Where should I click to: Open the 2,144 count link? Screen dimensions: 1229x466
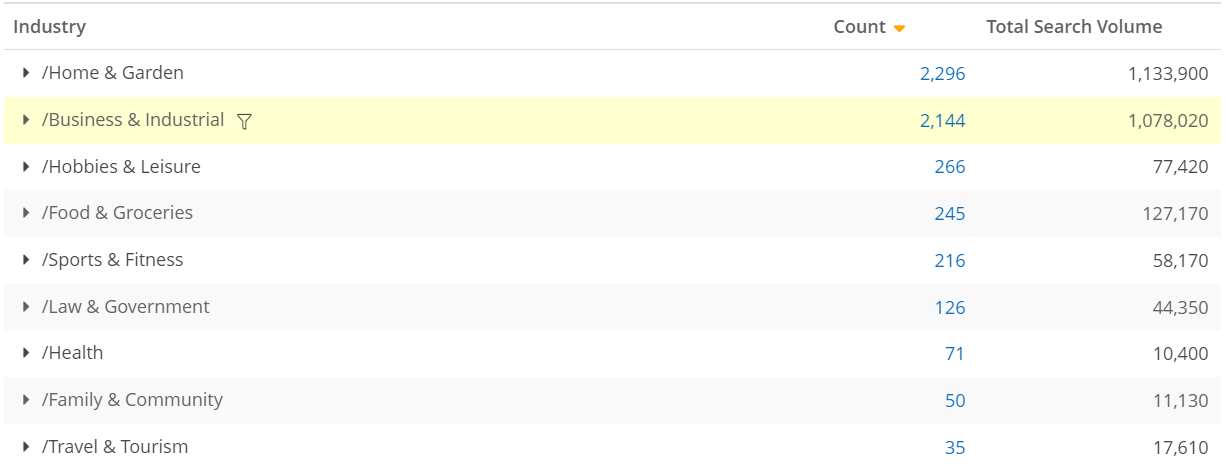point(942,120)
